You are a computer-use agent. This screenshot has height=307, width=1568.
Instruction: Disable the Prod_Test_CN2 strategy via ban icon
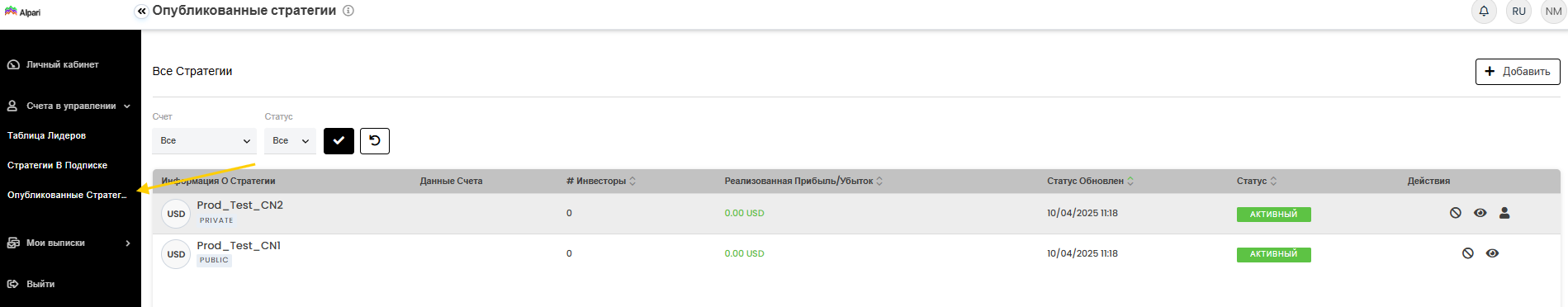(x=1456, y=213)
